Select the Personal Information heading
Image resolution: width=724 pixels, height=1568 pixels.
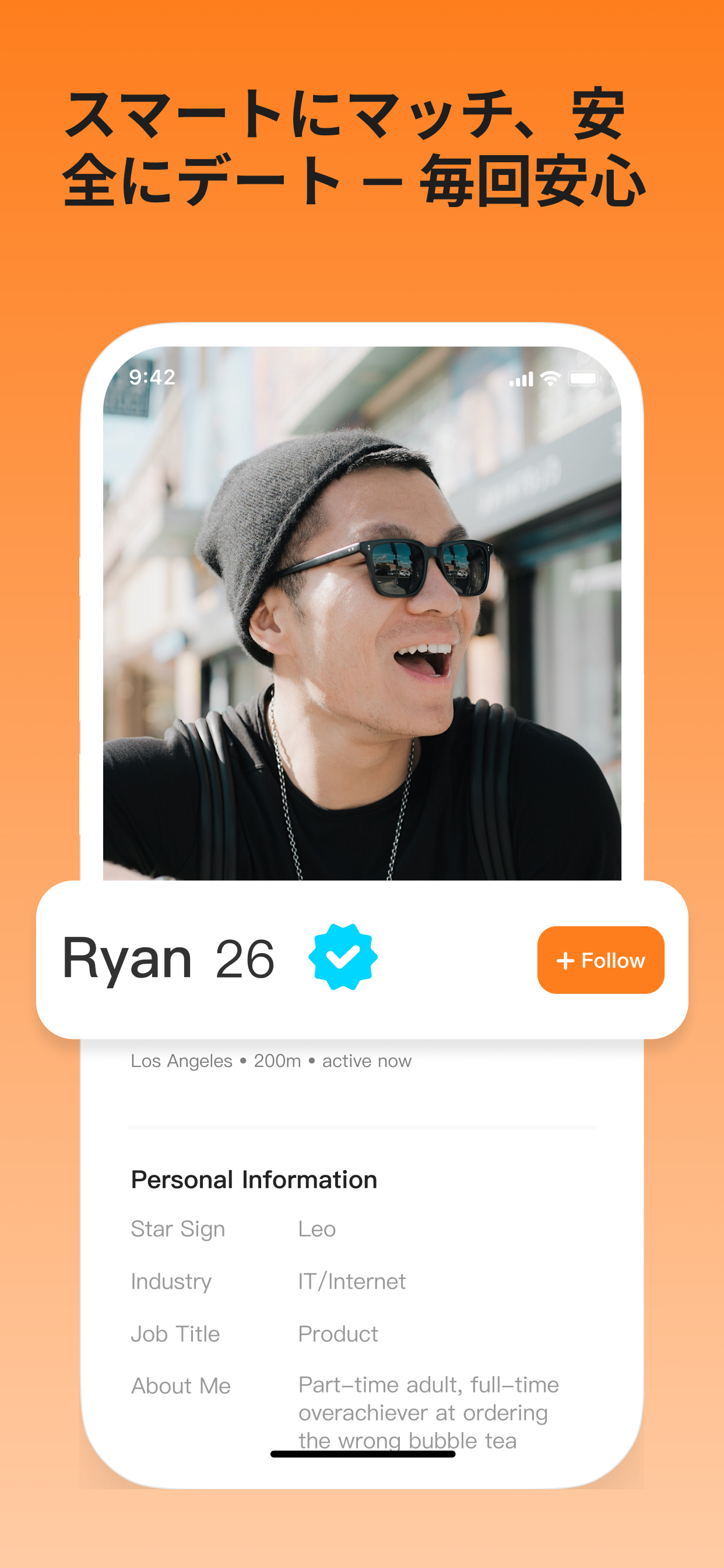point(254,1179)
